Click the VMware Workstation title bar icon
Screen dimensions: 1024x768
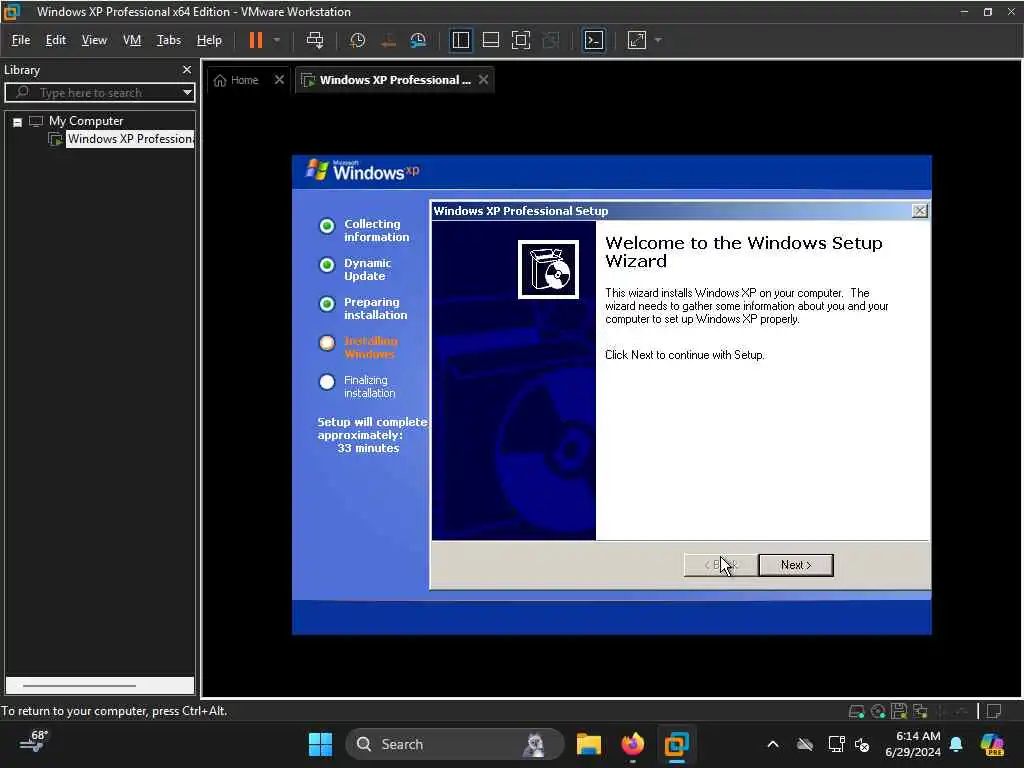pyautogui.click(x=12, y=12)
